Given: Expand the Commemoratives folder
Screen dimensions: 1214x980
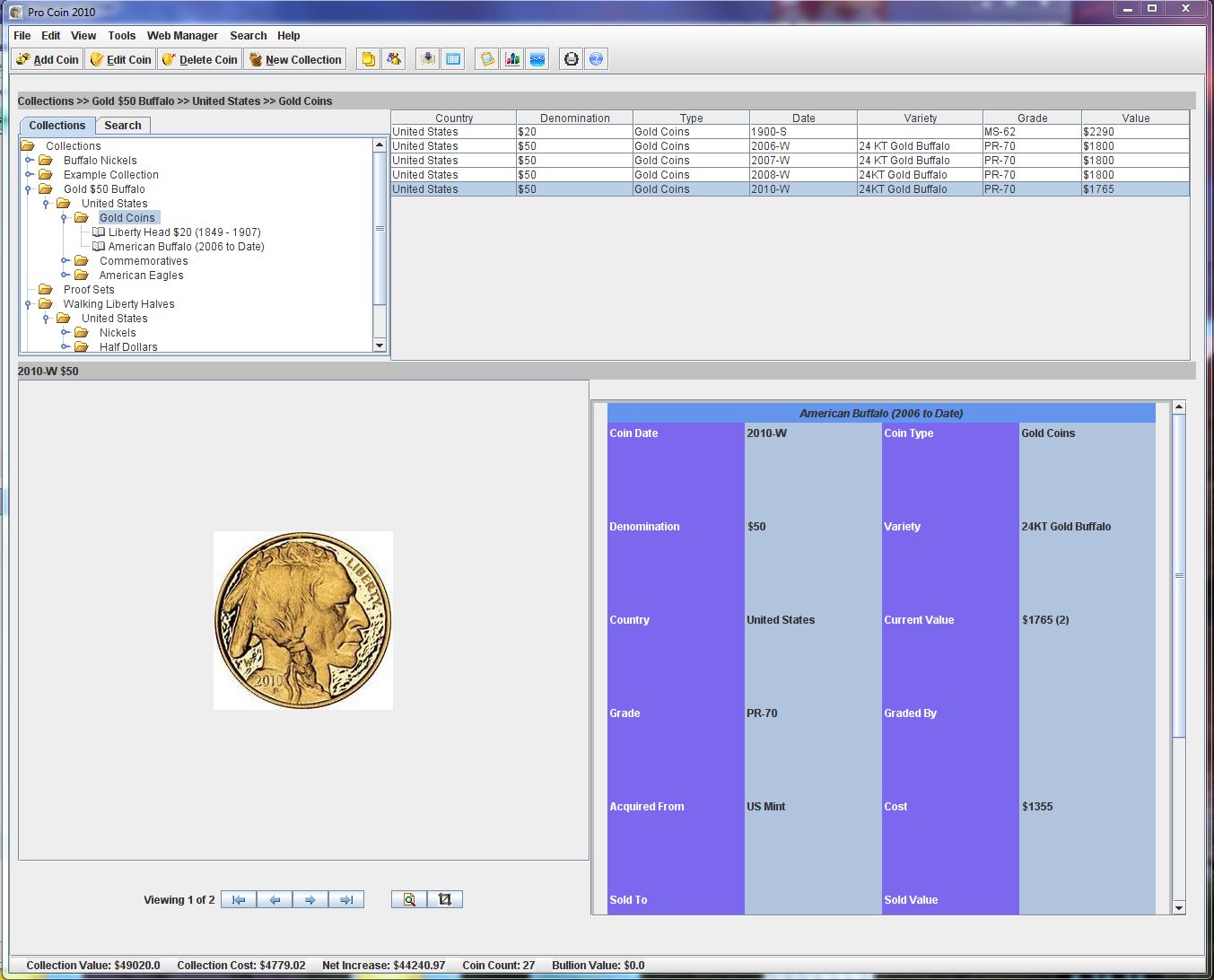Looking at the screenshot, I should 65,261.
